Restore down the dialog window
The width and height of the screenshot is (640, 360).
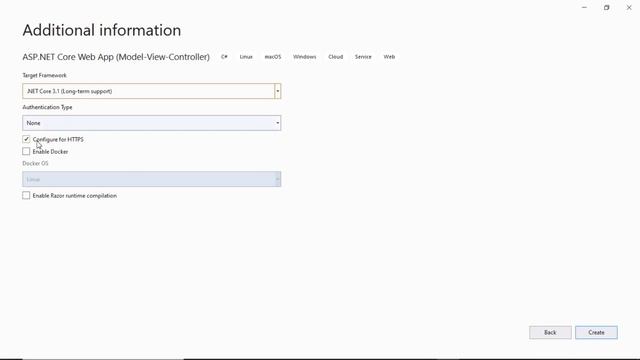tap(607, 7)
